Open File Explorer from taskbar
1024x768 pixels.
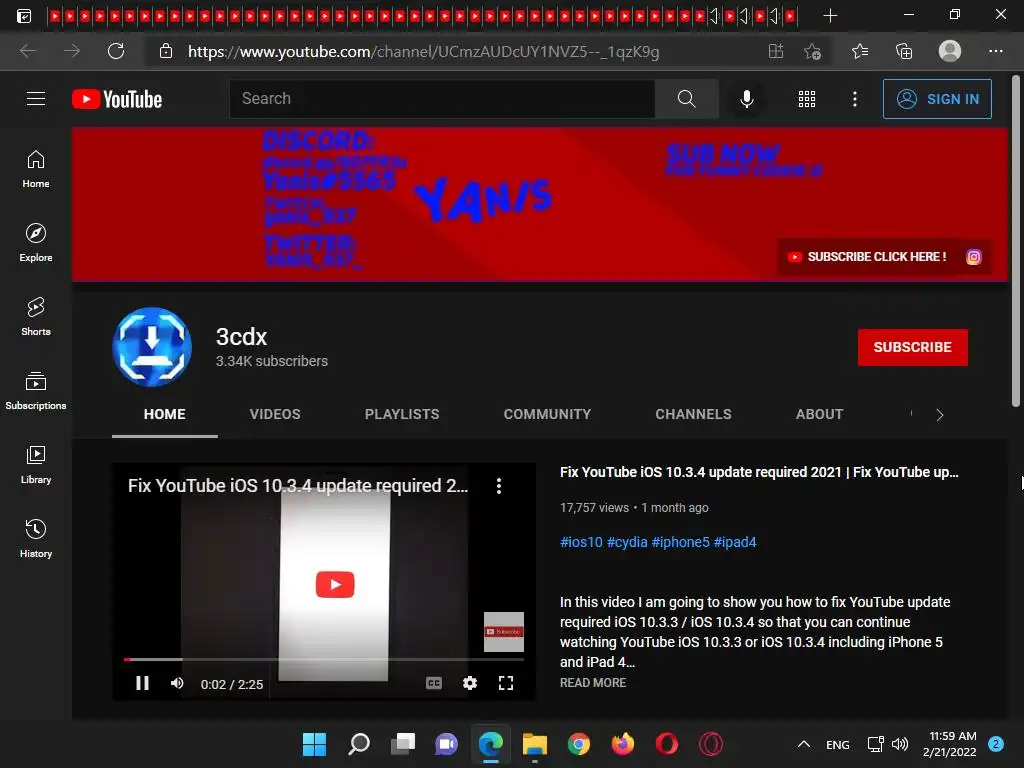tap(534, 744)
